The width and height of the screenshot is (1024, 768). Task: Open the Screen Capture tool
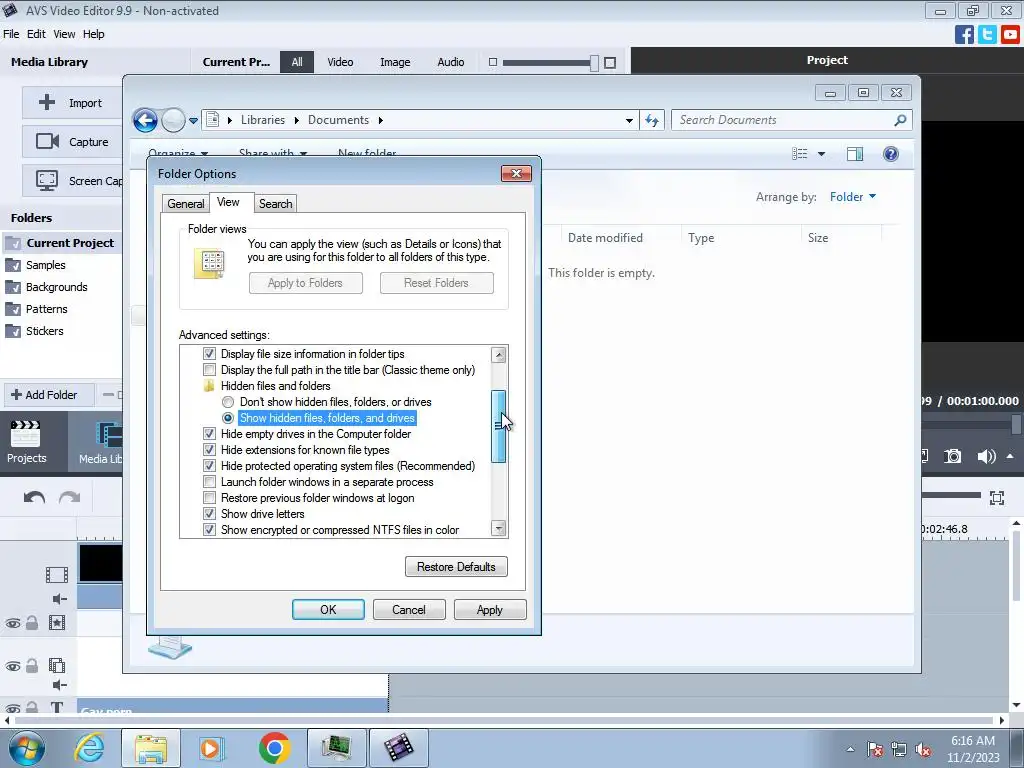(72, 181)
